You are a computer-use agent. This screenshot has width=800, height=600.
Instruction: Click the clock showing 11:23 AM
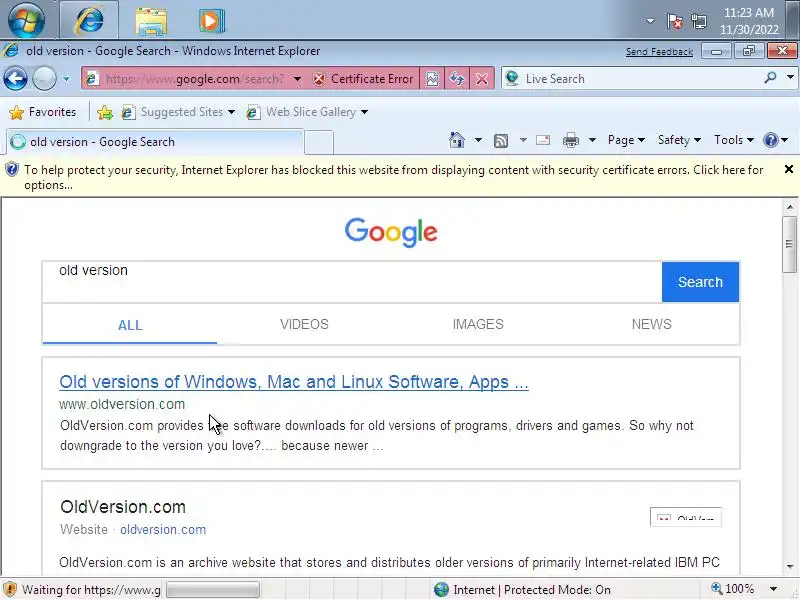[748, 21]
